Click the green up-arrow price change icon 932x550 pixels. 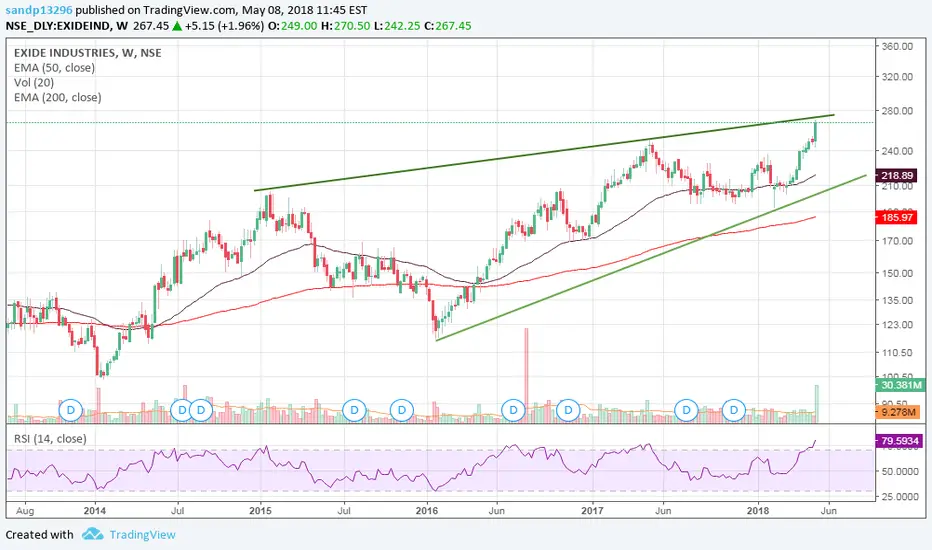177,26
